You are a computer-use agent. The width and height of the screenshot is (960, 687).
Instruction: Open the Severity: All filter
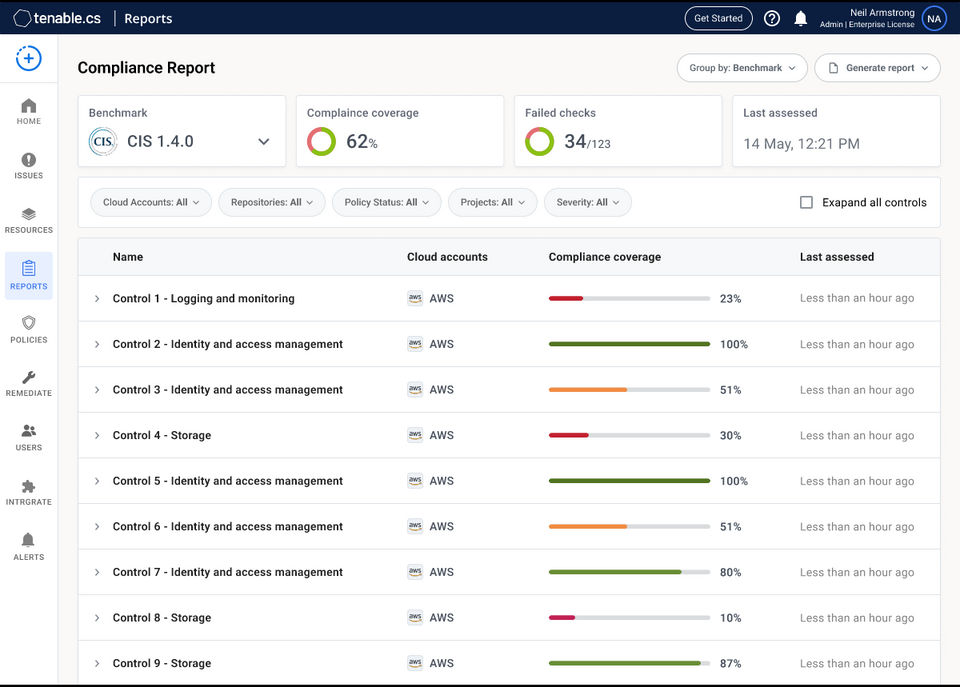[587, 202]
